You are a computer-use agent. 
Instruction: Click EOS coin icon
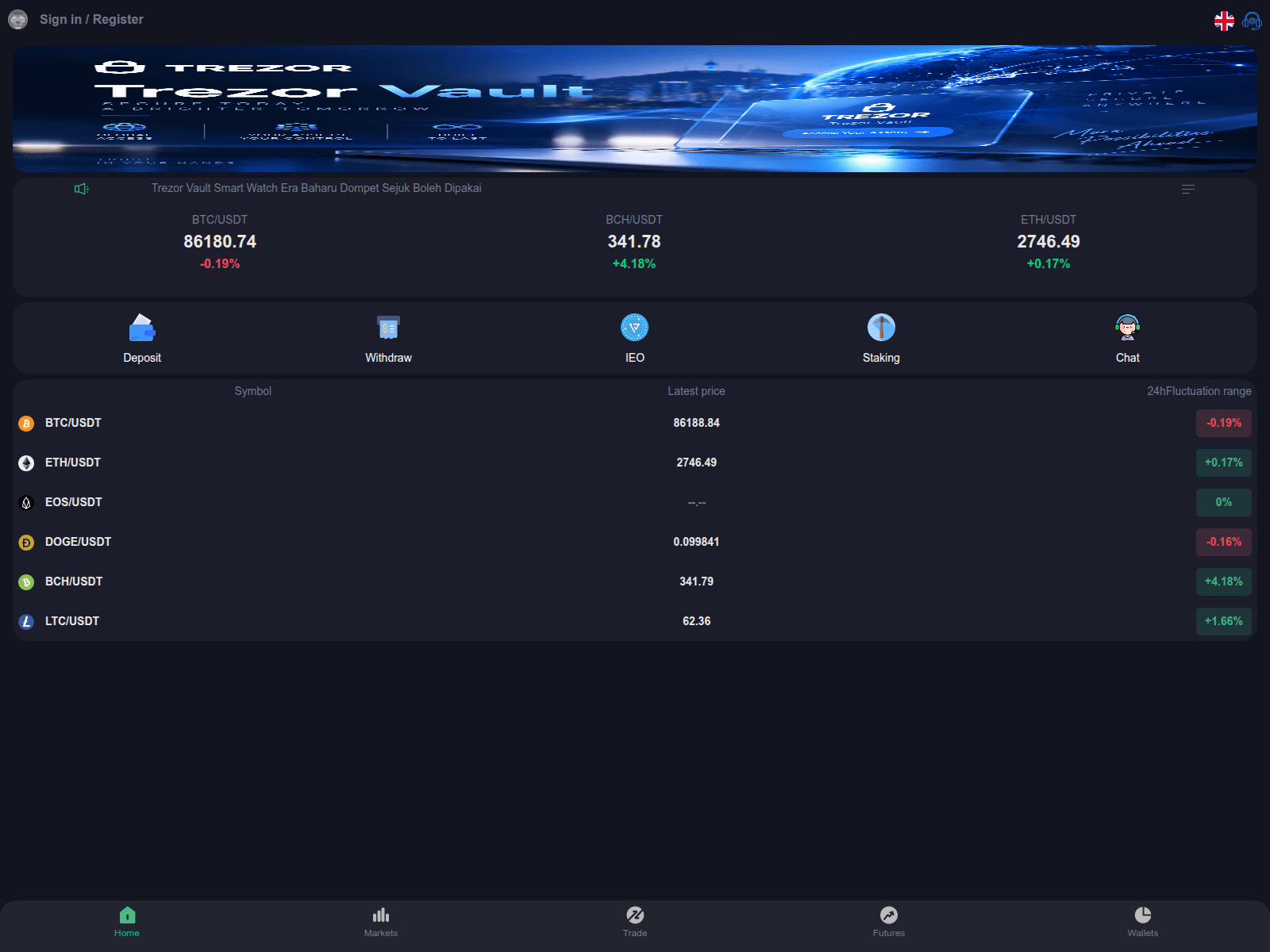click(x=26, y=503)
